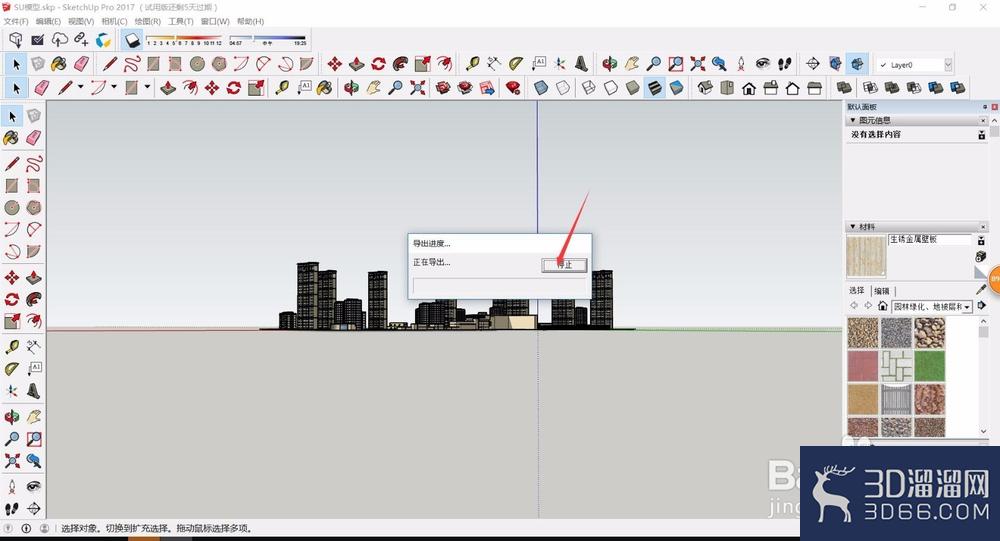Select Look Around eye tool in left toolbar

point(34,487)
